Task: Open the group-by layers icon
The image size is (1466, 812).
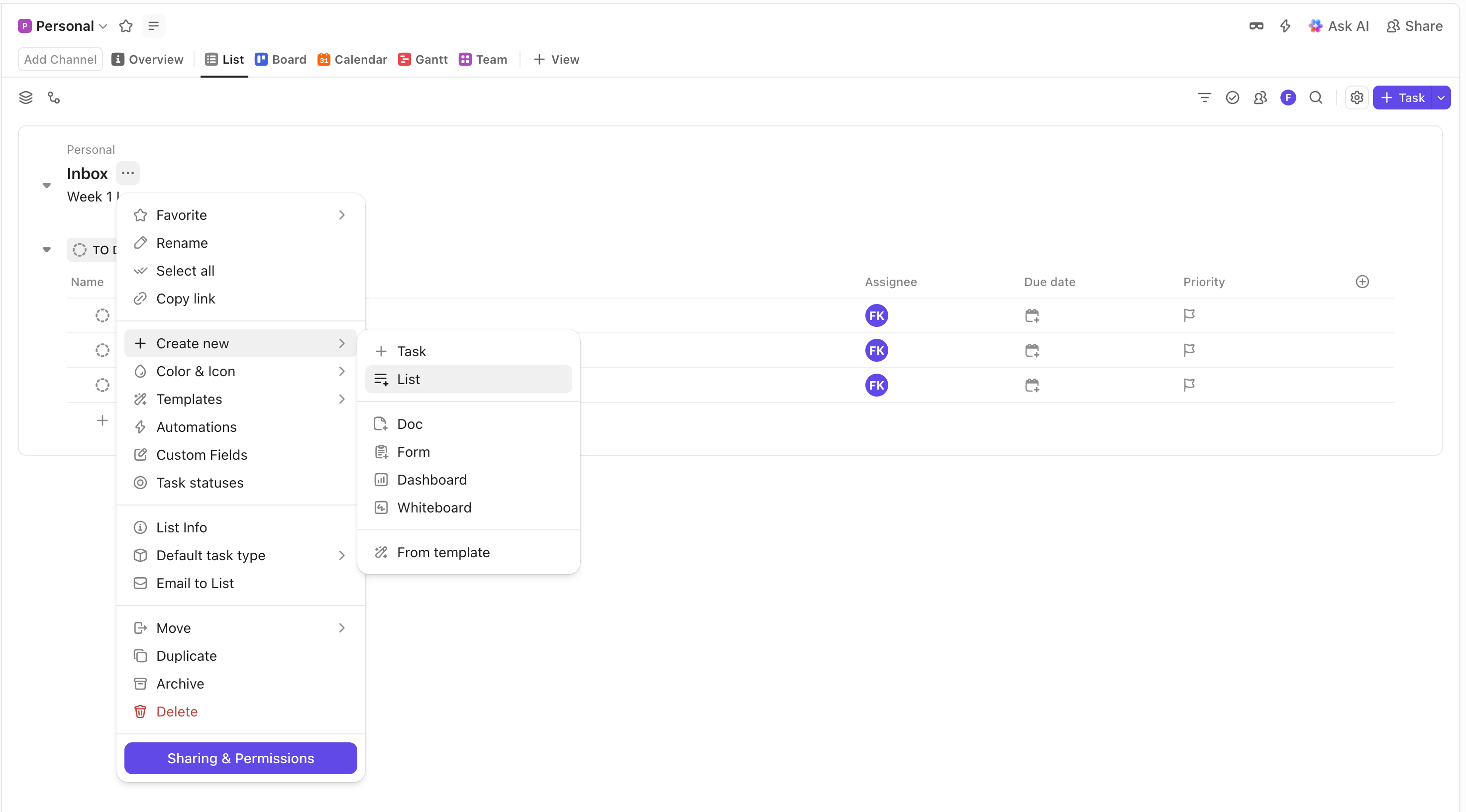Action: point(25,98)
